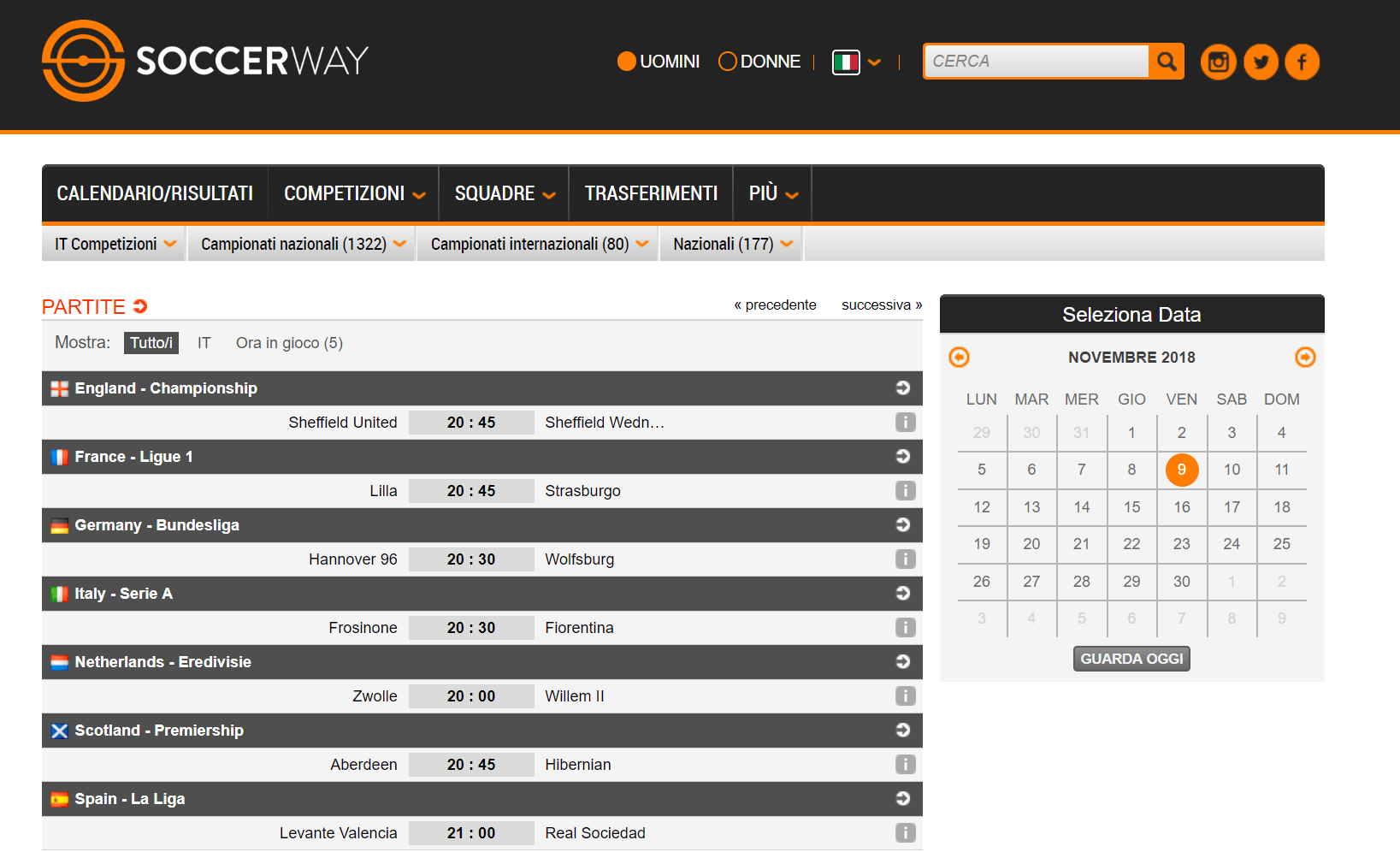Open info for Frosinone vs Fiorentina
The image size is (1400, 852).
point(906,627)
